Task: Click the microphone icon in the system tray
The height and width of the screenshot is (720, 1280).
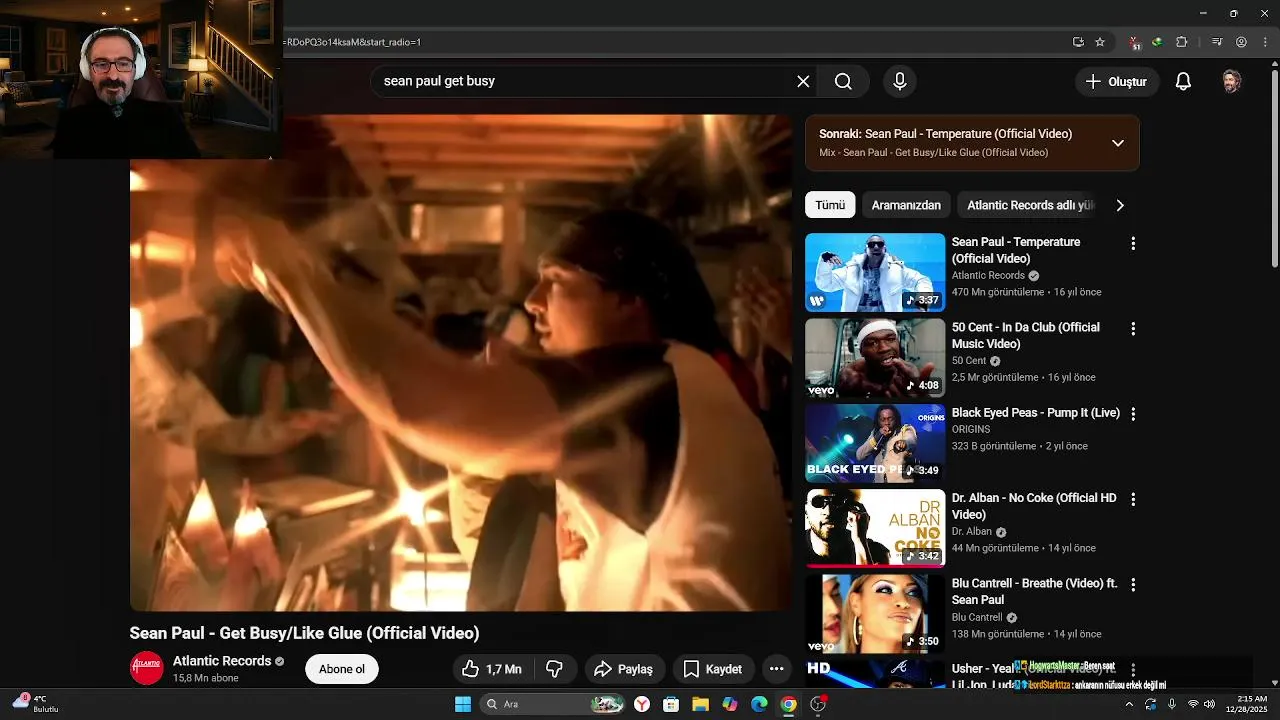Action: [x=1171, y=704]
